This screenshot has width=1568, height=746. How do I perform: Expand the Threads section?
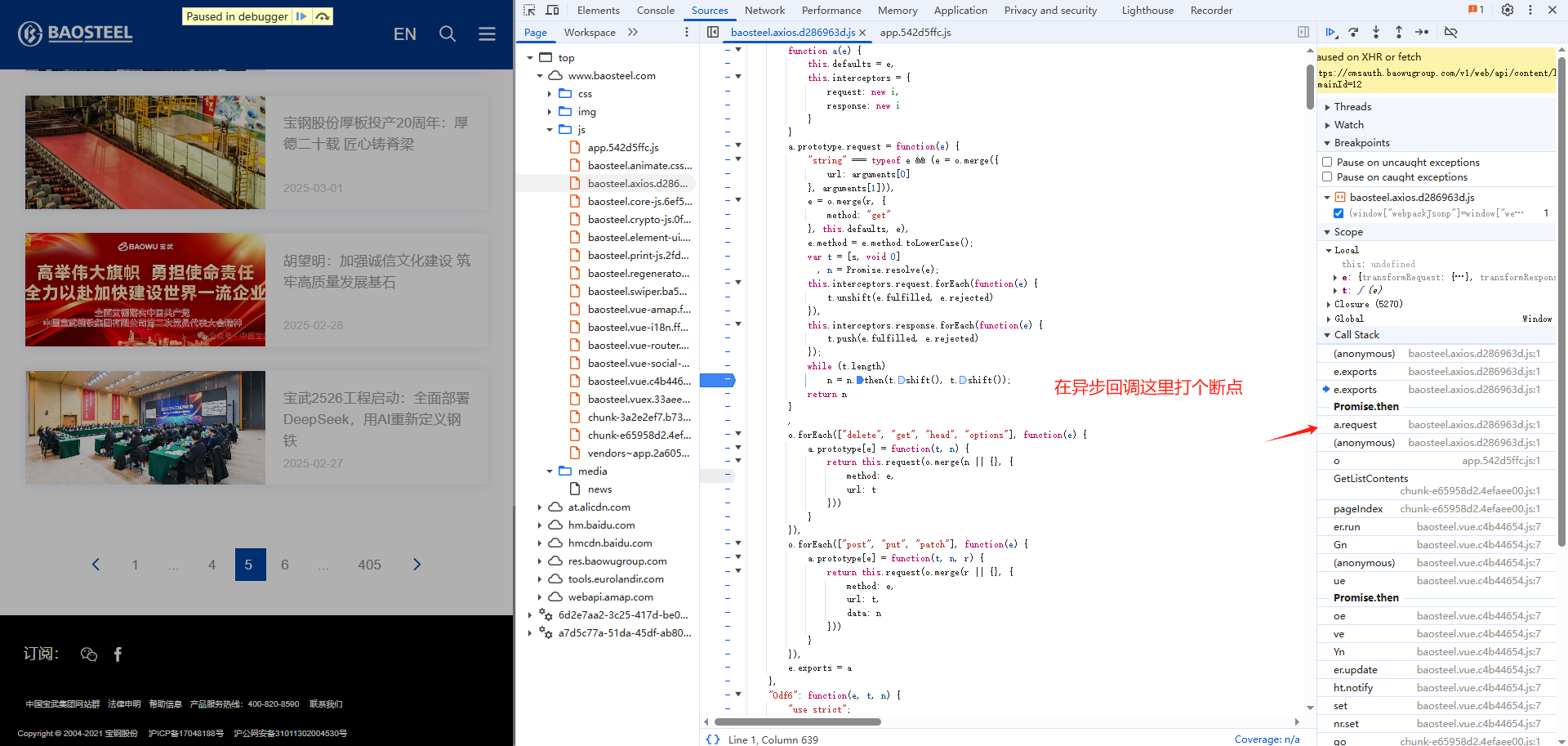(1352, 106)
